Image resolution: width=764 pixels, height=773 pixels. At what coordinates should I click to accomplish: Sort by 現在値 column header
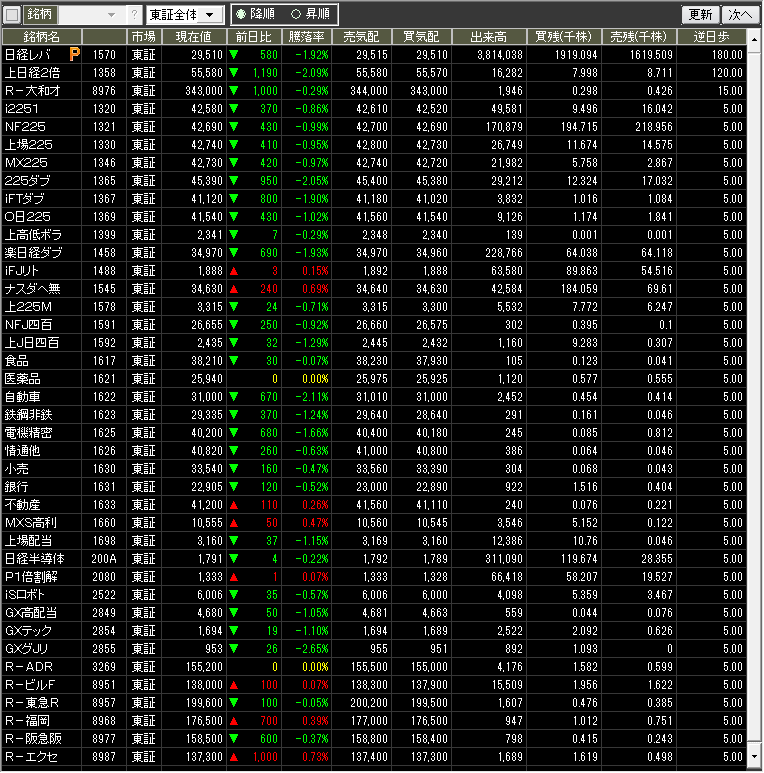point(194,36)
